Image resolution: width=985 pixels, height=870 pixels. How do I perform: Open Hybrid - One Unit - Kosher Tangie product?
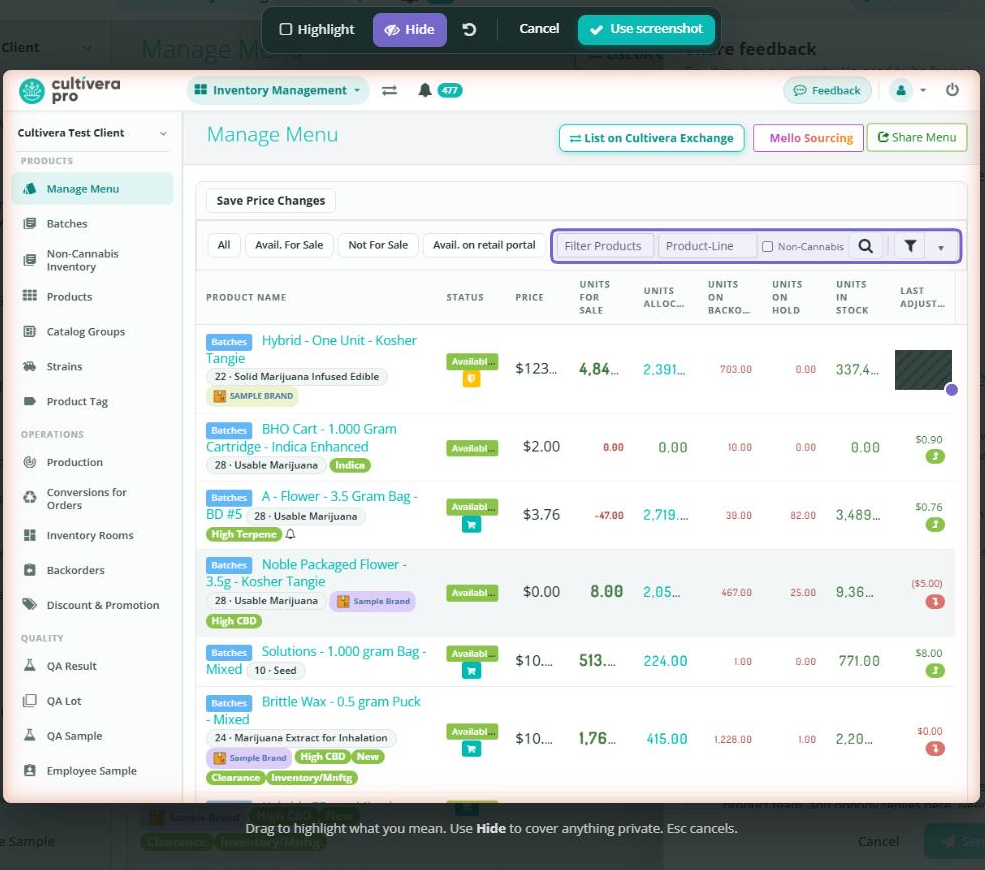[x=339, y=340]
